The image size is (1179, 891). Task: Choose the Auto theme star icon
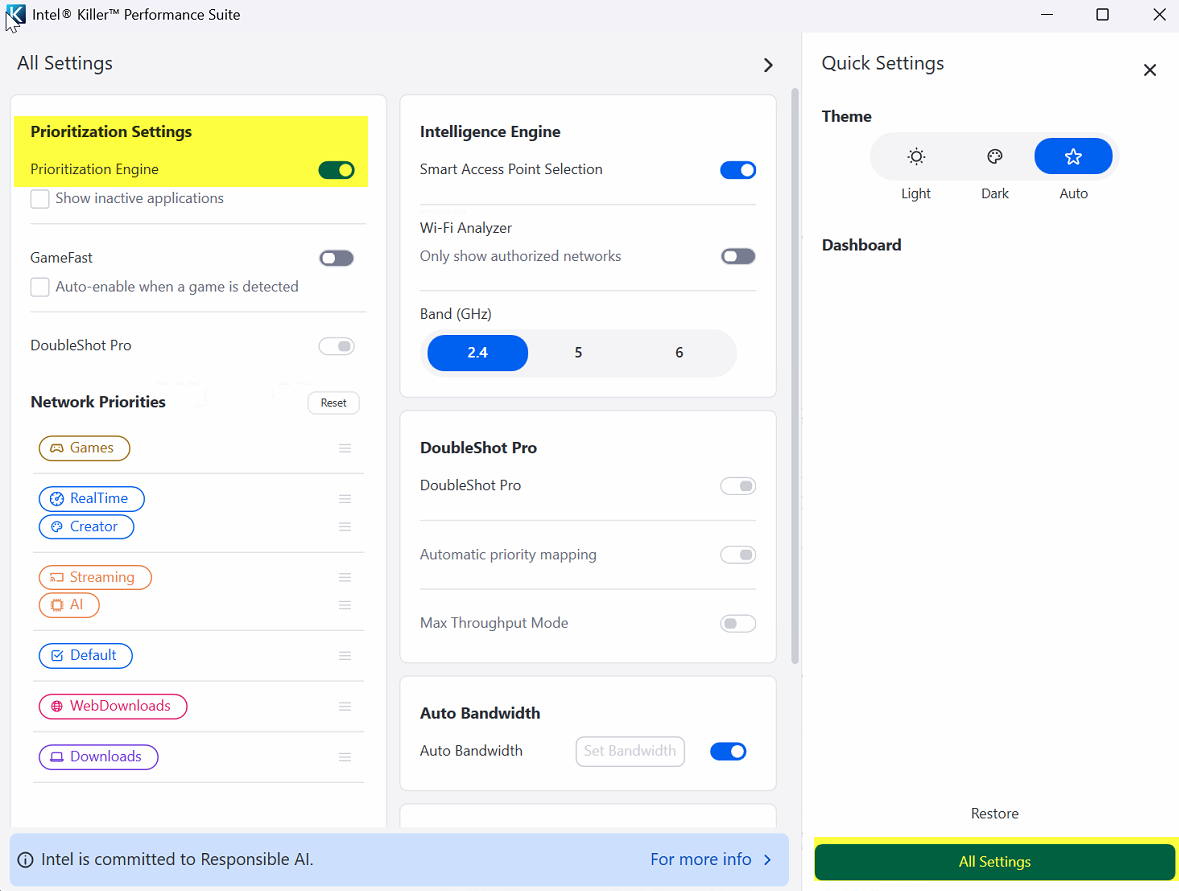point(1073,156)
